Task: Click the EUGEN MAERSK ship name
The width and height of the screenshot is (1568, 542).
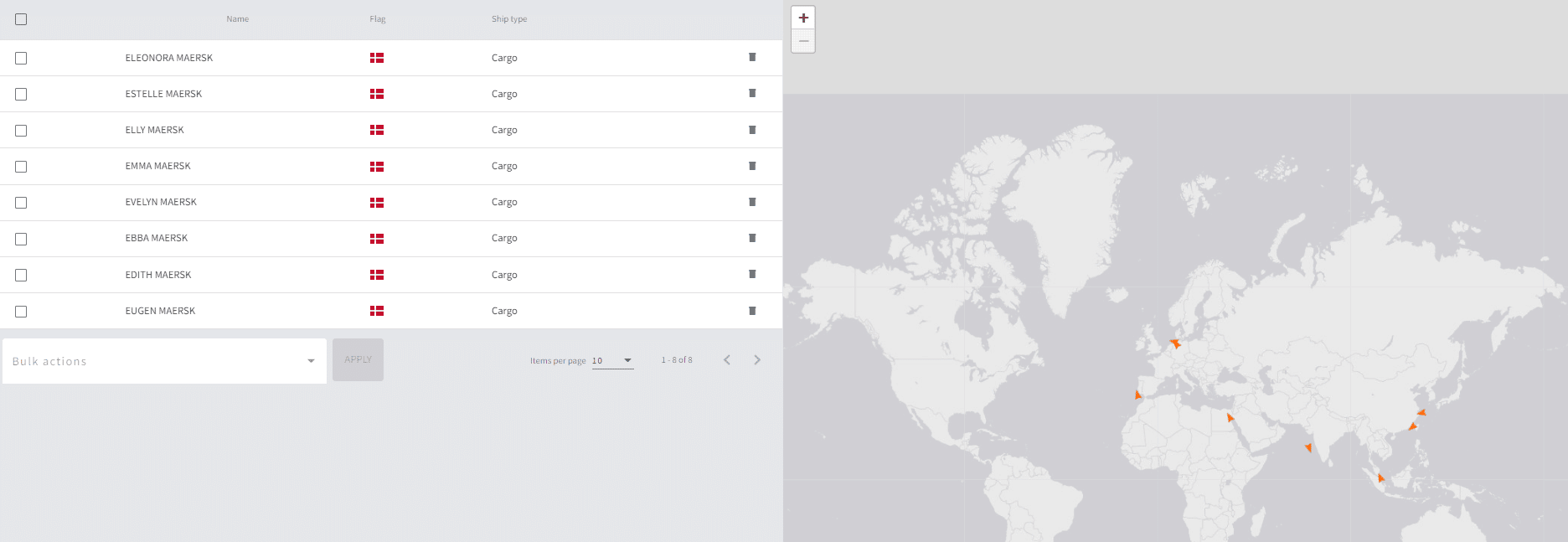Action: 160,311
